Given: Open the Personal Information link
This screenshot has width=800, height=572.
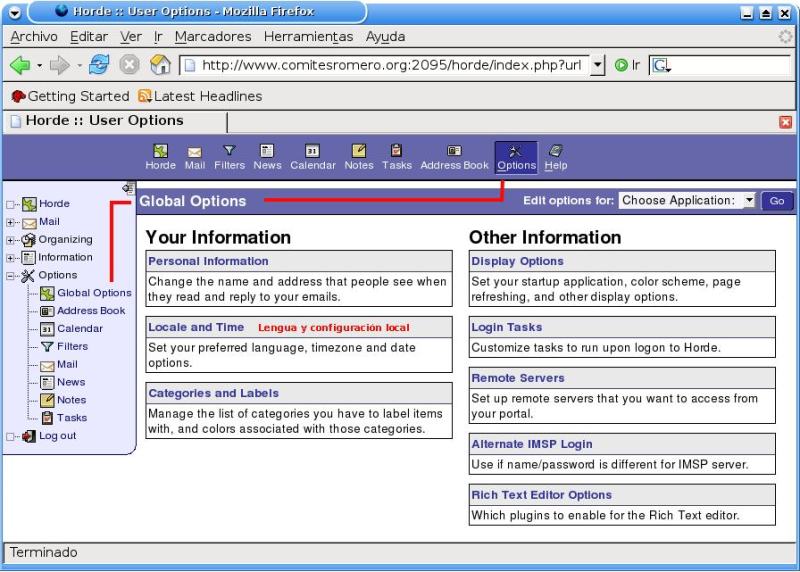Looking at the screenshot, I should 208,261.
